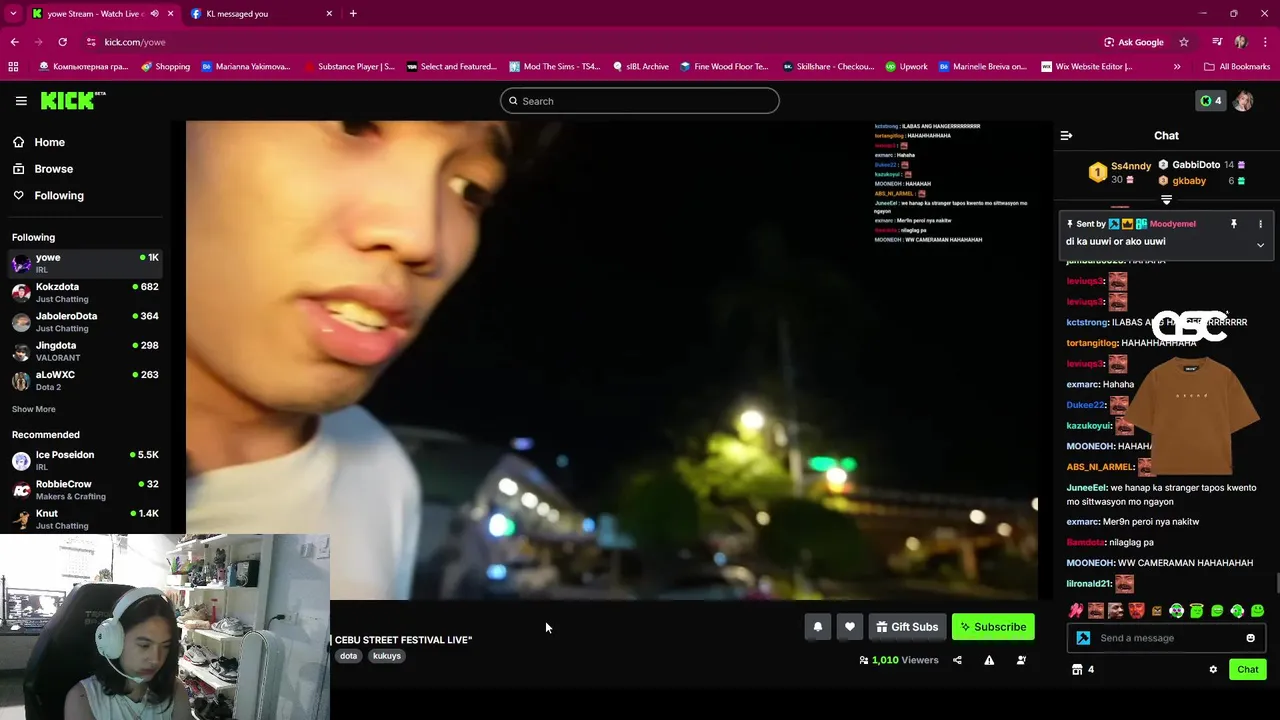This screenshot has height=720, width=1280.
Task: Open Browse in sidebar
Action: click(53, 169)
